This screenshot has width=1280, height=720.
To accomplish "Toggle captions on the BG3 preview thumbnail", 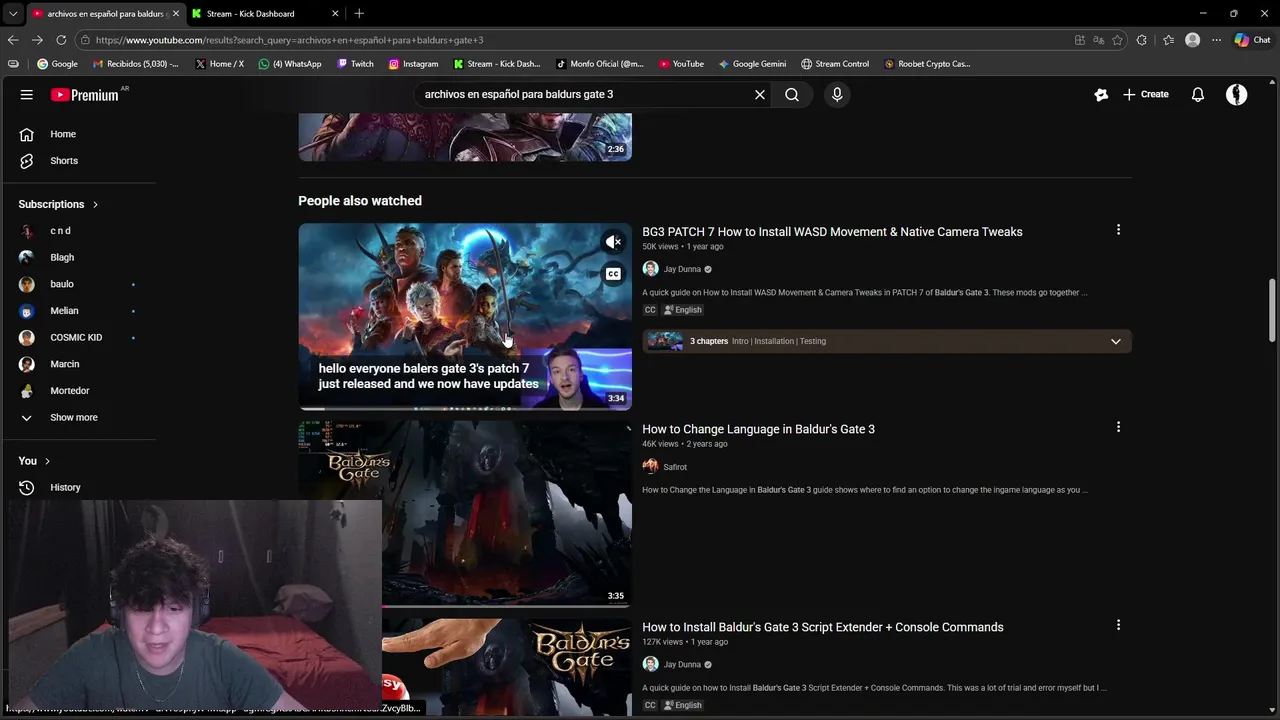I will [613, 274].
